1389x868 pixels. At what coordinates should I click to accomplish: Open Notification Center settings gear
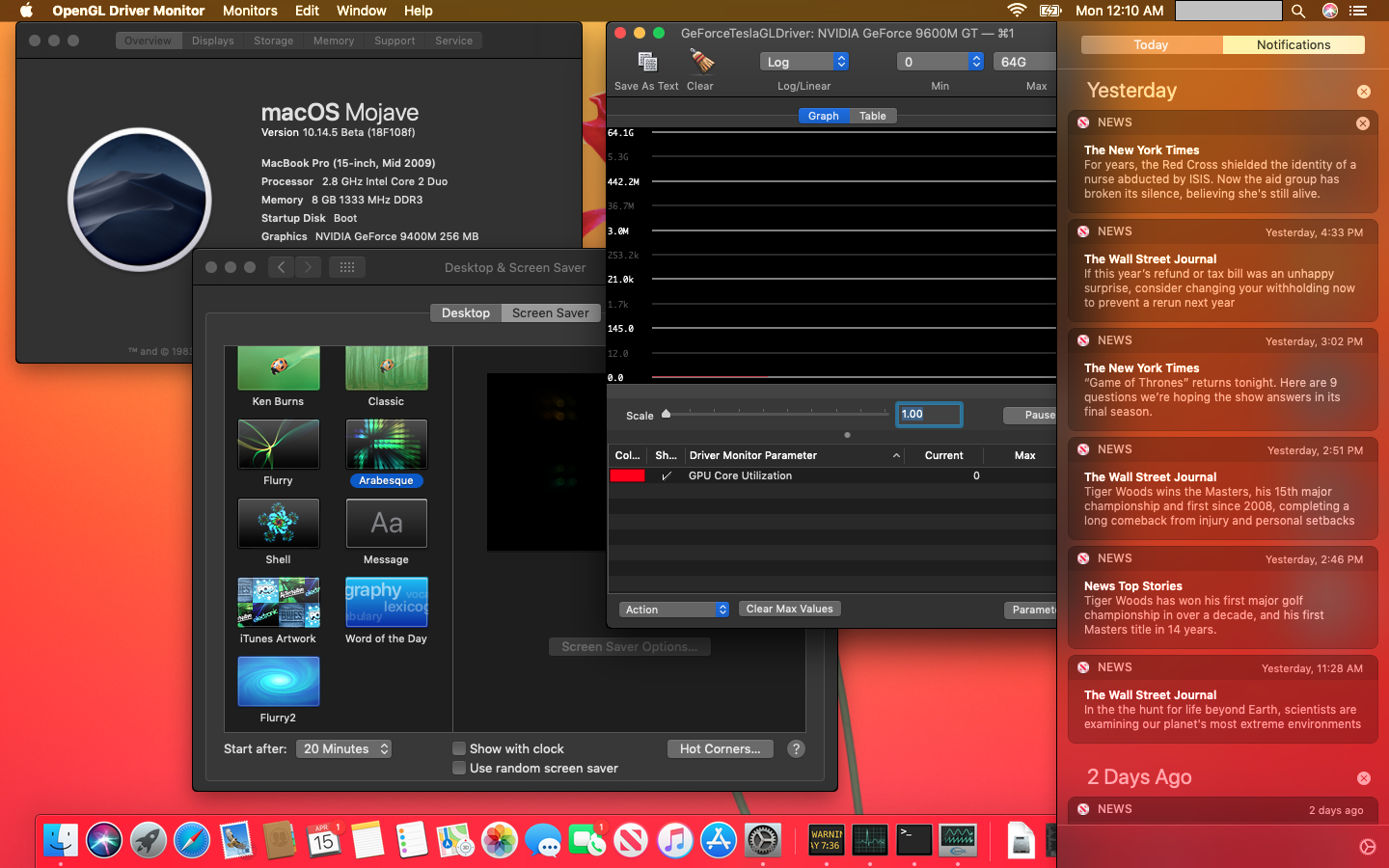click(x=1368, y=847)
